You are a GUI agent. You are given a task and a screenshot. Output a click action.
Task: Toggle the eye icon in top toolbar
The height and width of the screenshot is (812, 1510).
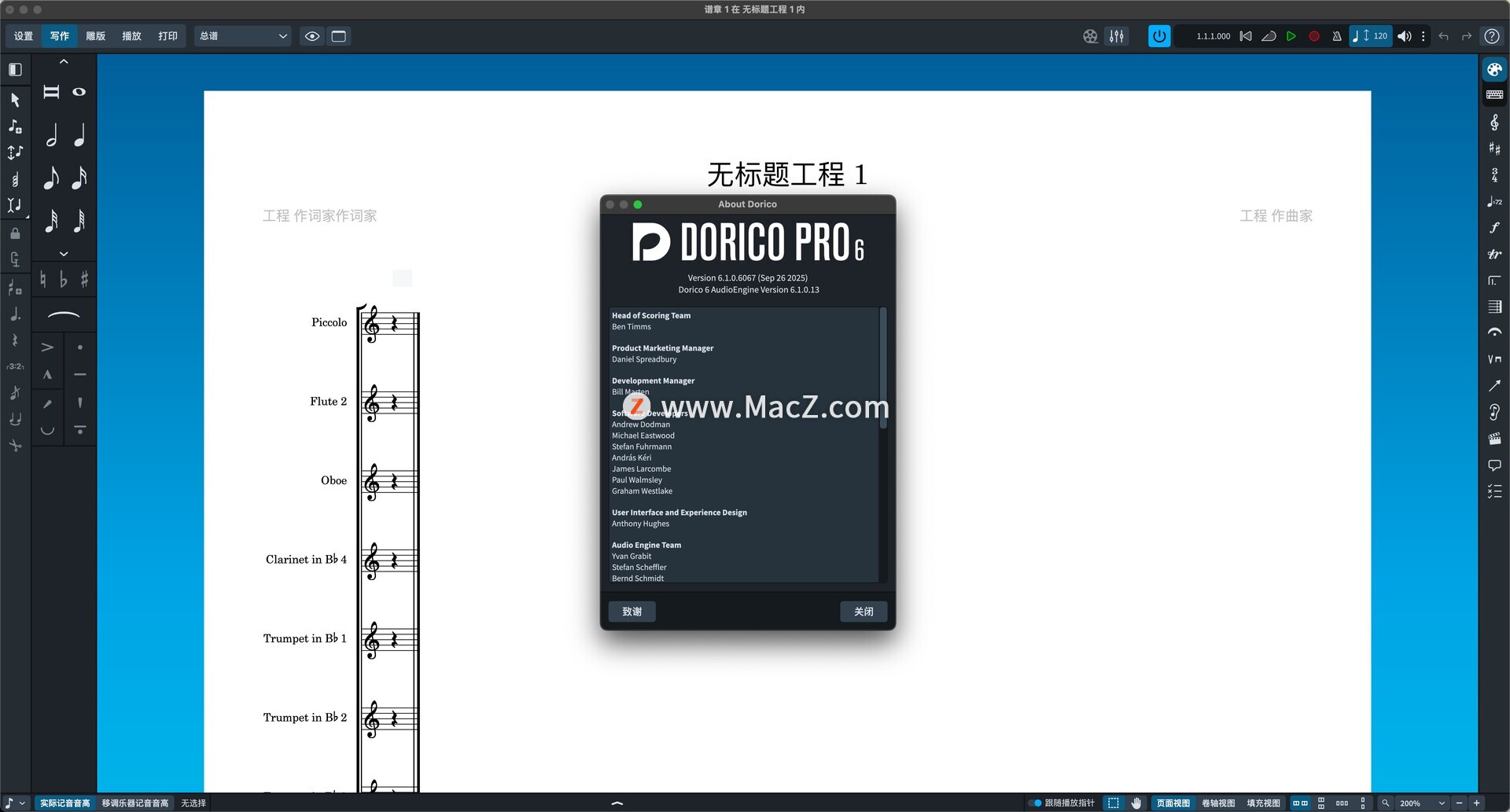click(x=312, y=36)
